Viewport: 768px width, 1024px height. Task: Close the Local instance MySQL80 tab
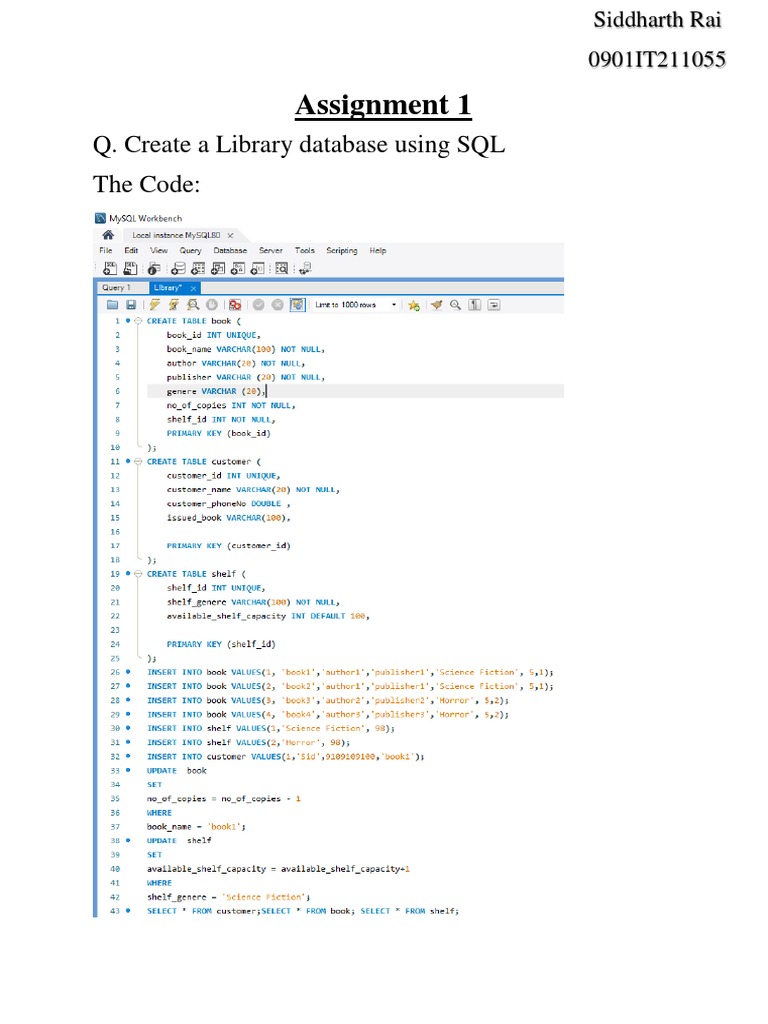pos(230,235)
